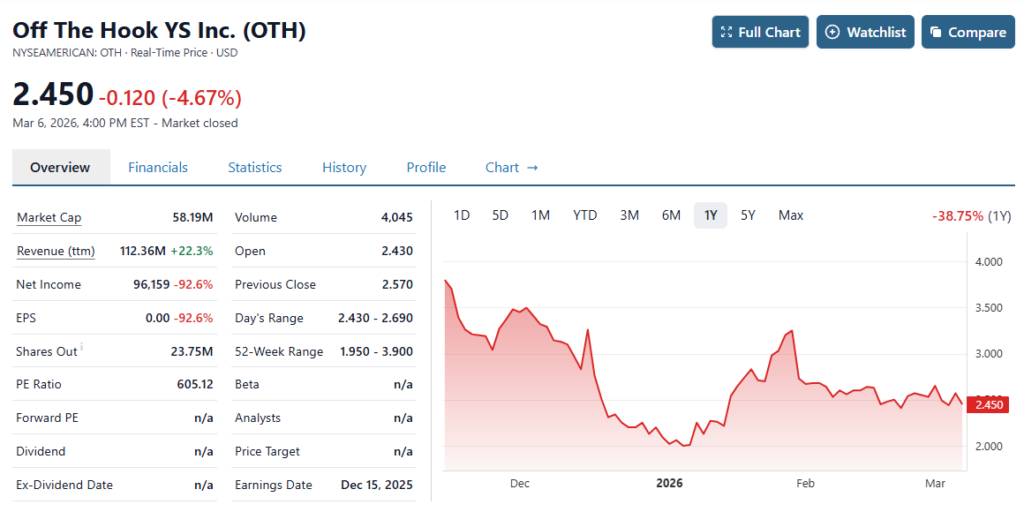Set chart range to 1D
Viewport: 1024px width, 512px height.
pos(462,215)
